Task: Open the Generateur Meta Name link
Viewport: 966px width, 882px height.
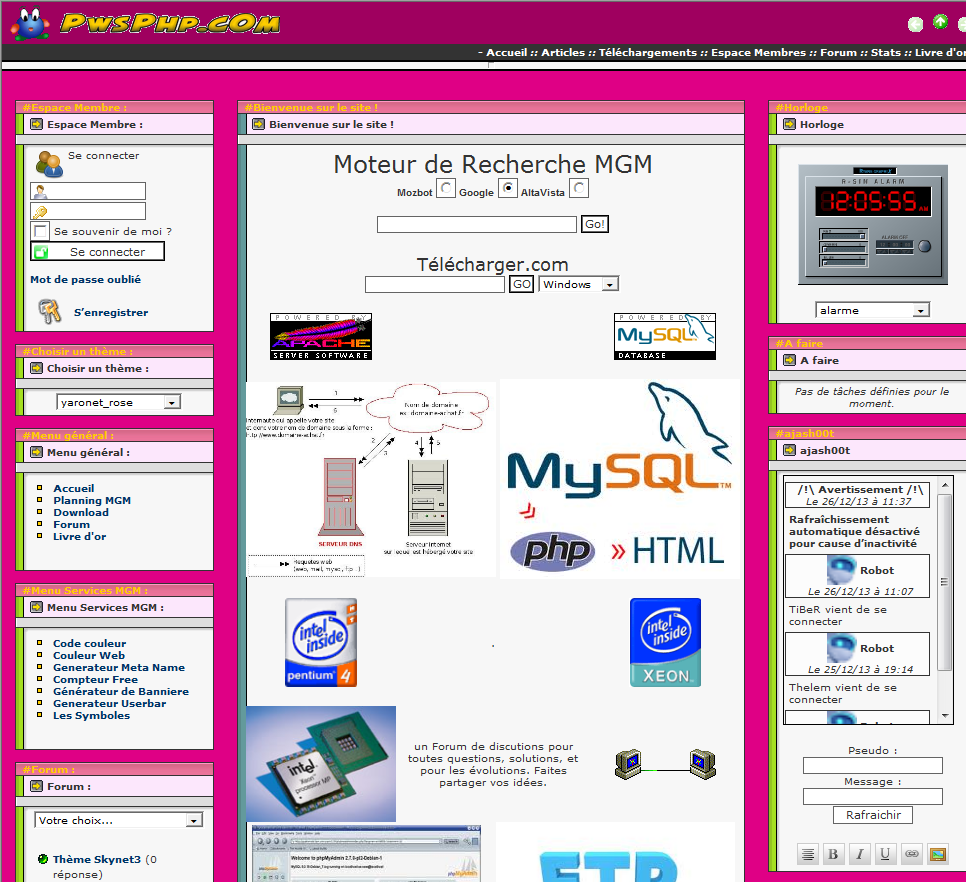Action: coord(119,668)
